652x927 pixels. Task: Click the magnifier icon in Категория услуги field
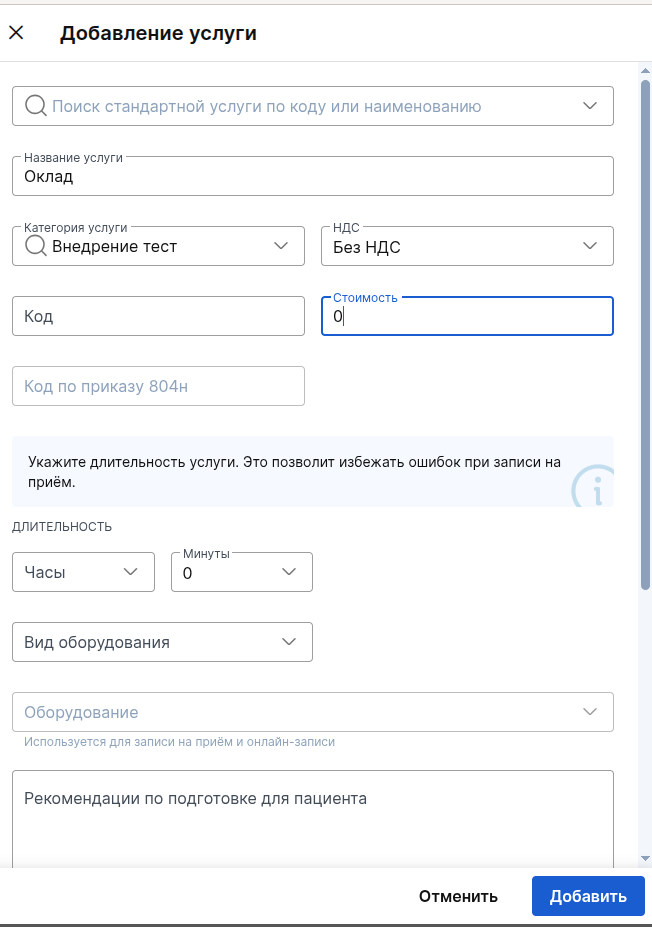[x=35, y=246]
